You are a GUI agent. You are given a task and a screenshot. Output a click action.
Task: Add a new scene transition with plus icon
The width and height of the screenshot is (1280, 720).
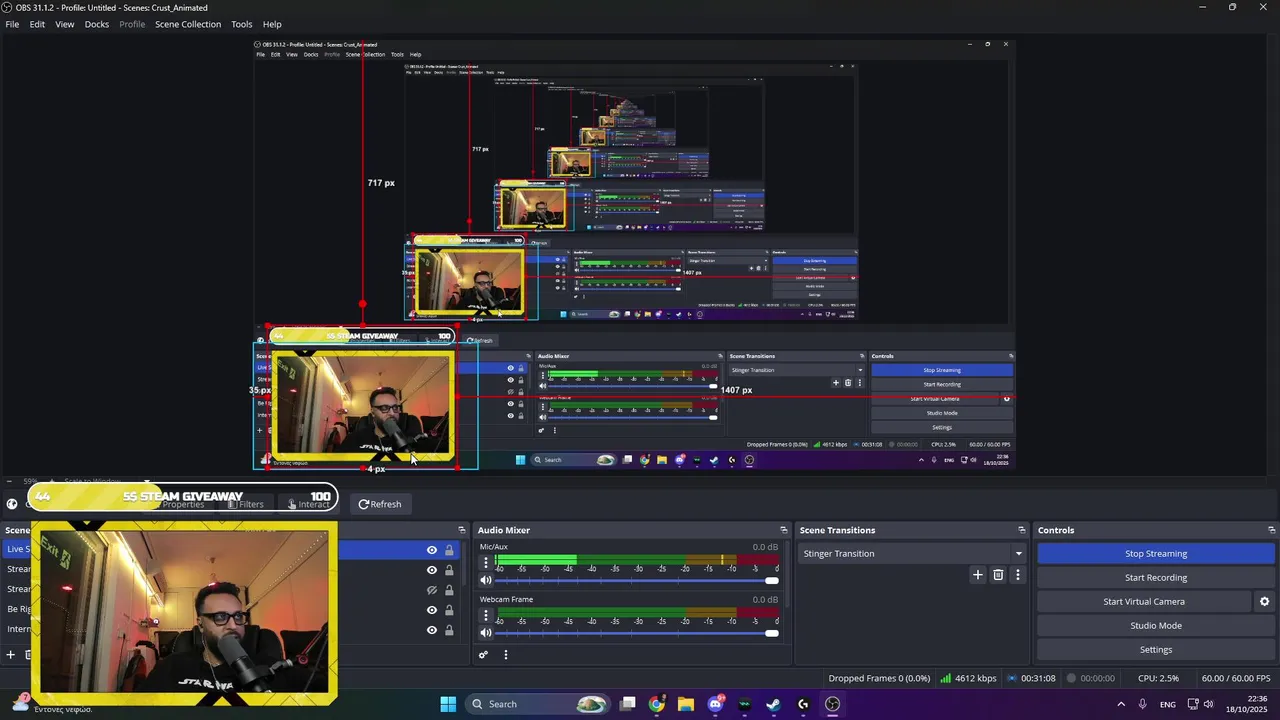coord(978,575)
